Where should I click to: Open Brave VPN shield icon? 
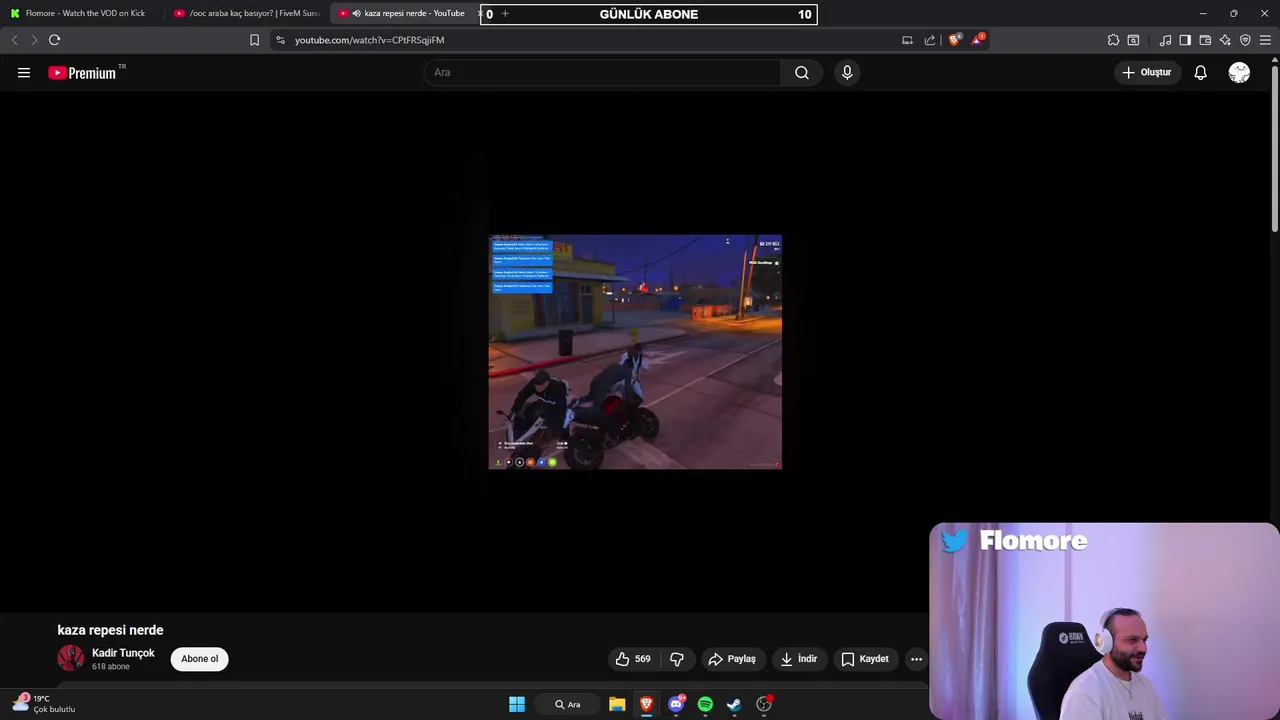point(1245,40)
